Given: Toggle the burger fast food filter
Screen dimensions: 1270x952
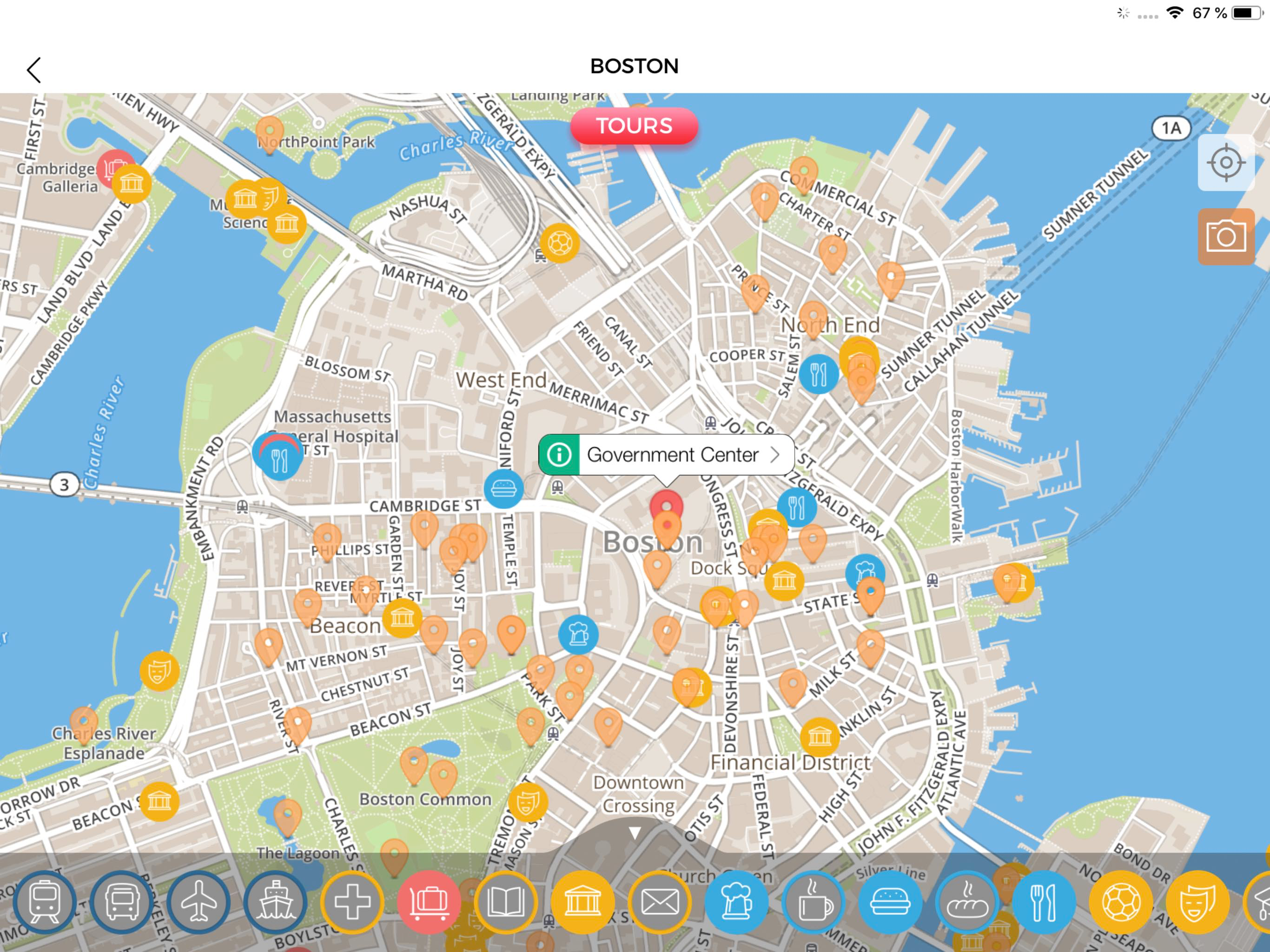Looking at the screenshot, I should tap(891, 902).
